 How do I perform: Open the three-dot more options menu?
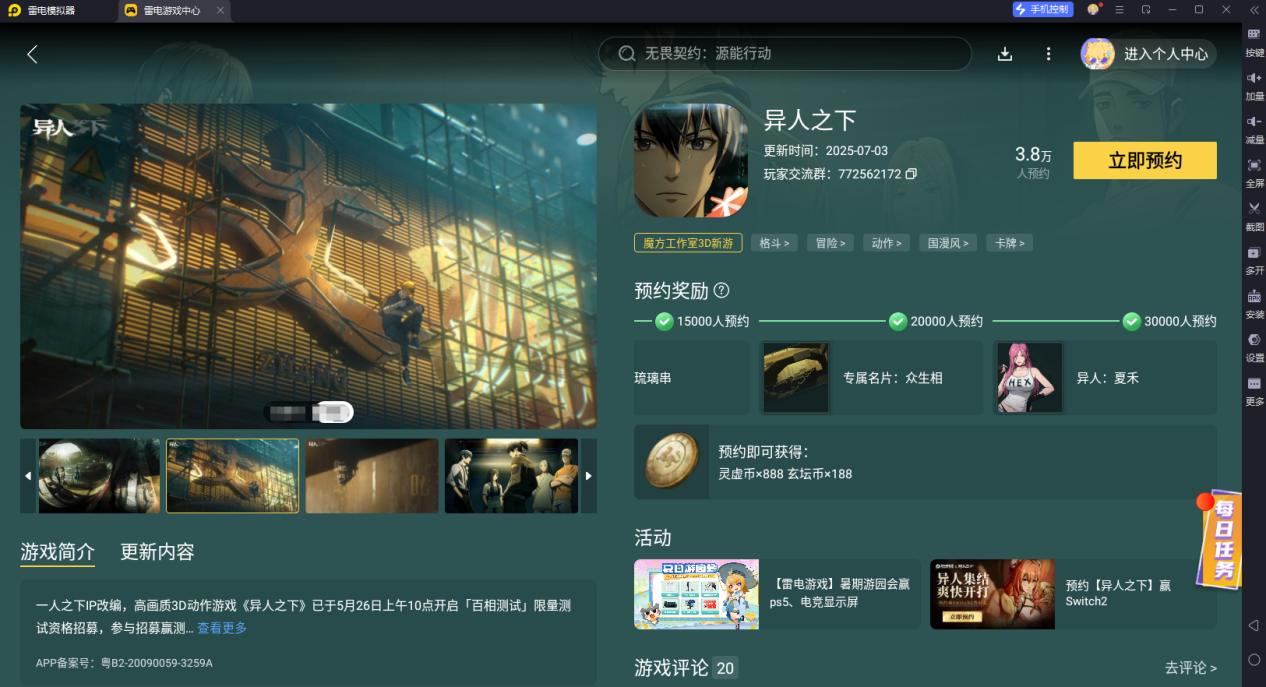pyautogui.click(x=1048, y=54)
